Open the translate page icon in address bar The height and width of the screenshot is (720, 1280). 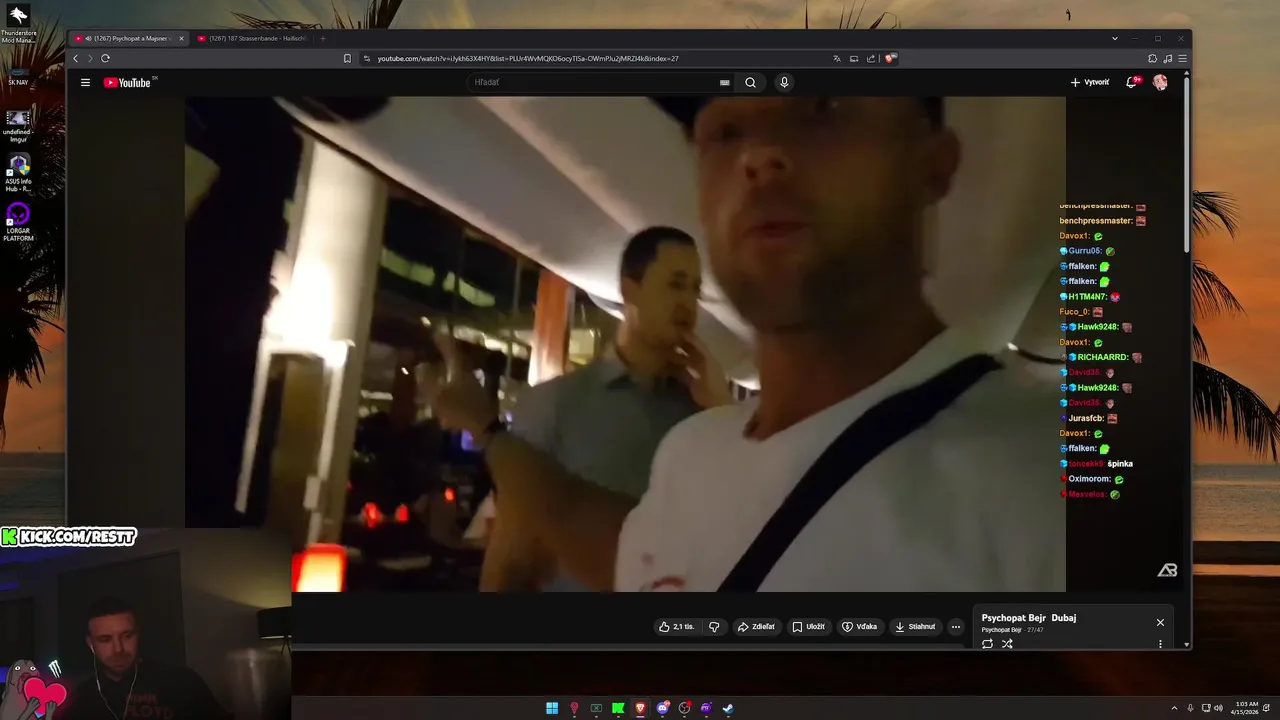[837, 58]
